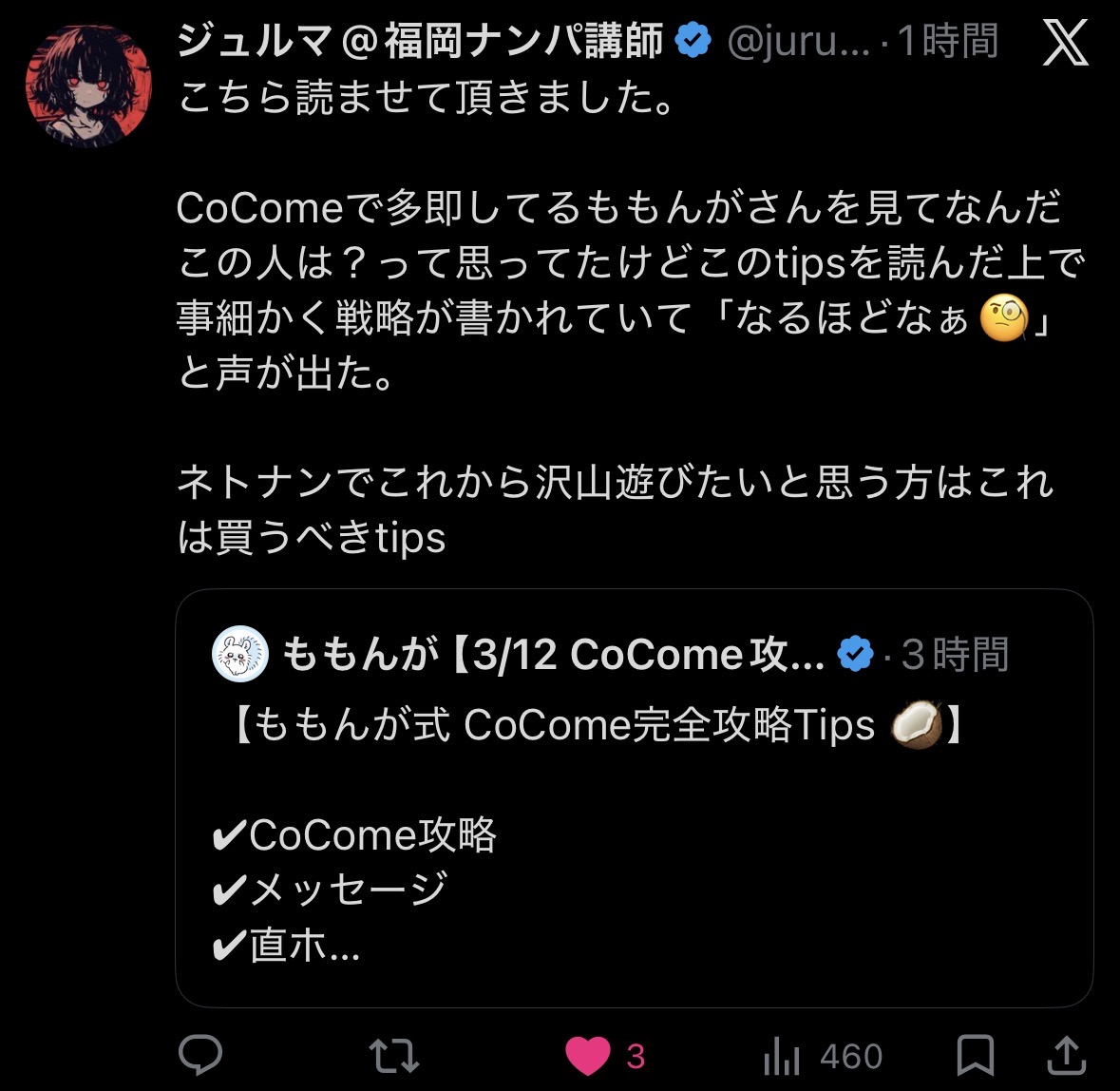Open the ももんが hamster avatar
1120x1091 pixels.
[240, 654]
